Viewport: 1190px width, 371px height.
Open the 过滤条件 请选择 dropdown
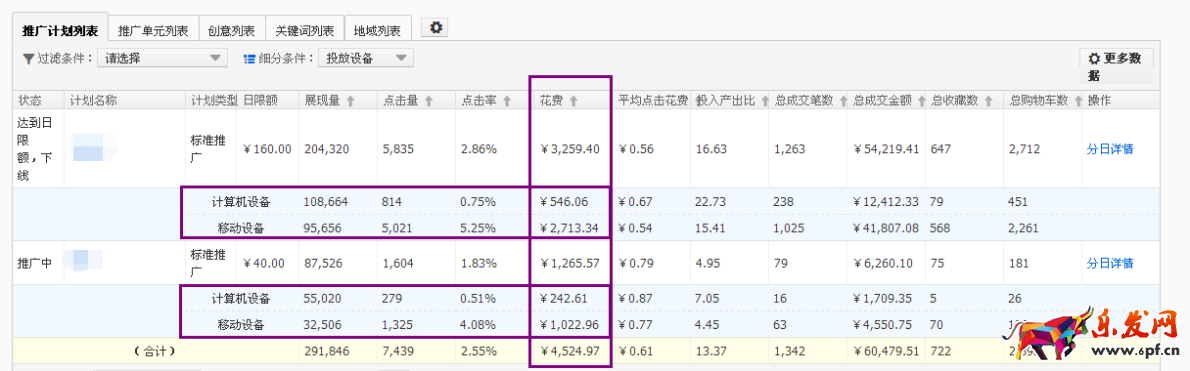pyautogui.click(x=162, y=58)
